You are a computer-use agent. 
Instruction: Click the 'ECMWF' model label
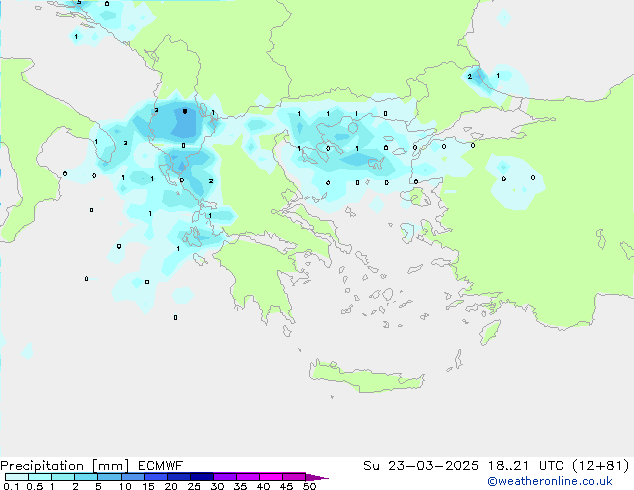[161, 466]
